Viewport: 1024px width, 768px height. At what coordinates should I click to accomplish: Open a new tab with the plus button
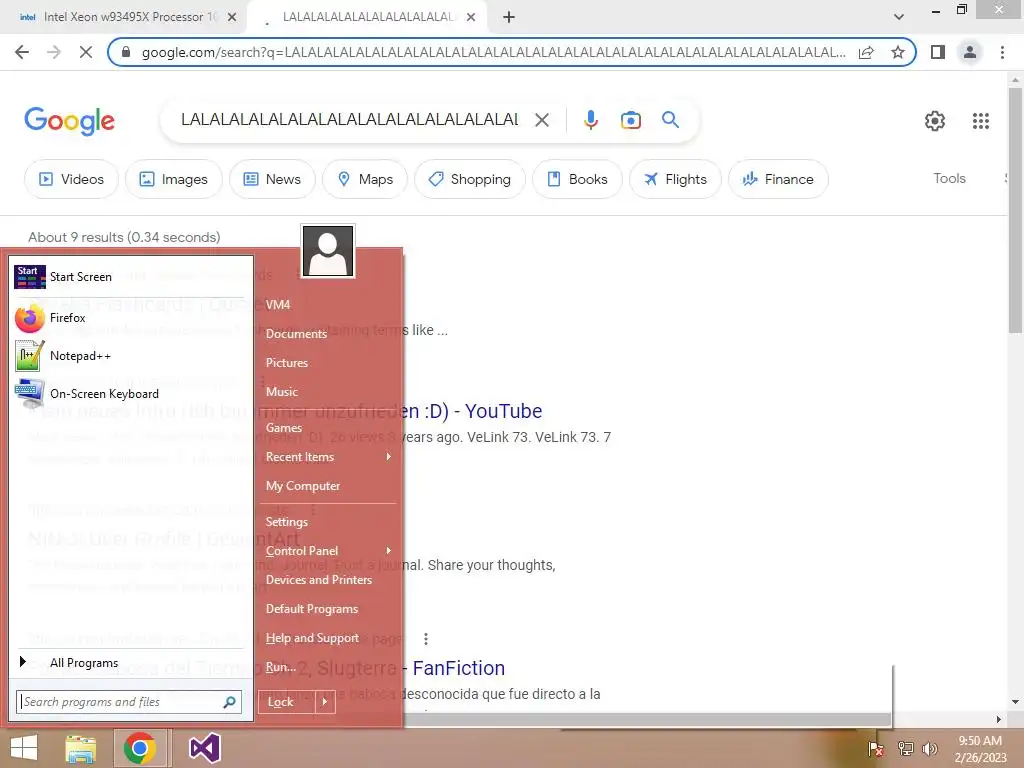click(x=509, y=17)
